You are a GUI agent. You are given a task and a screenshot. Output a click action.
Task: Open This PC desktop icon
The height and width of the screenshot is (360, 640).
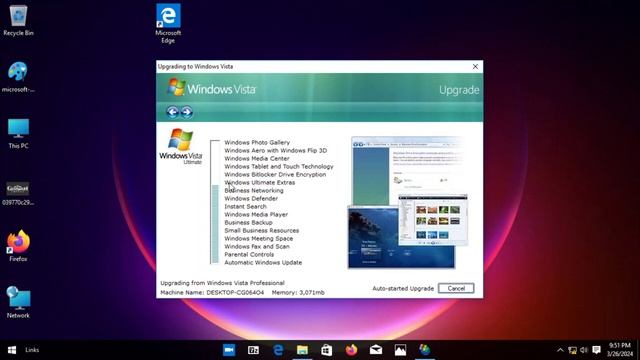point(18,133)
